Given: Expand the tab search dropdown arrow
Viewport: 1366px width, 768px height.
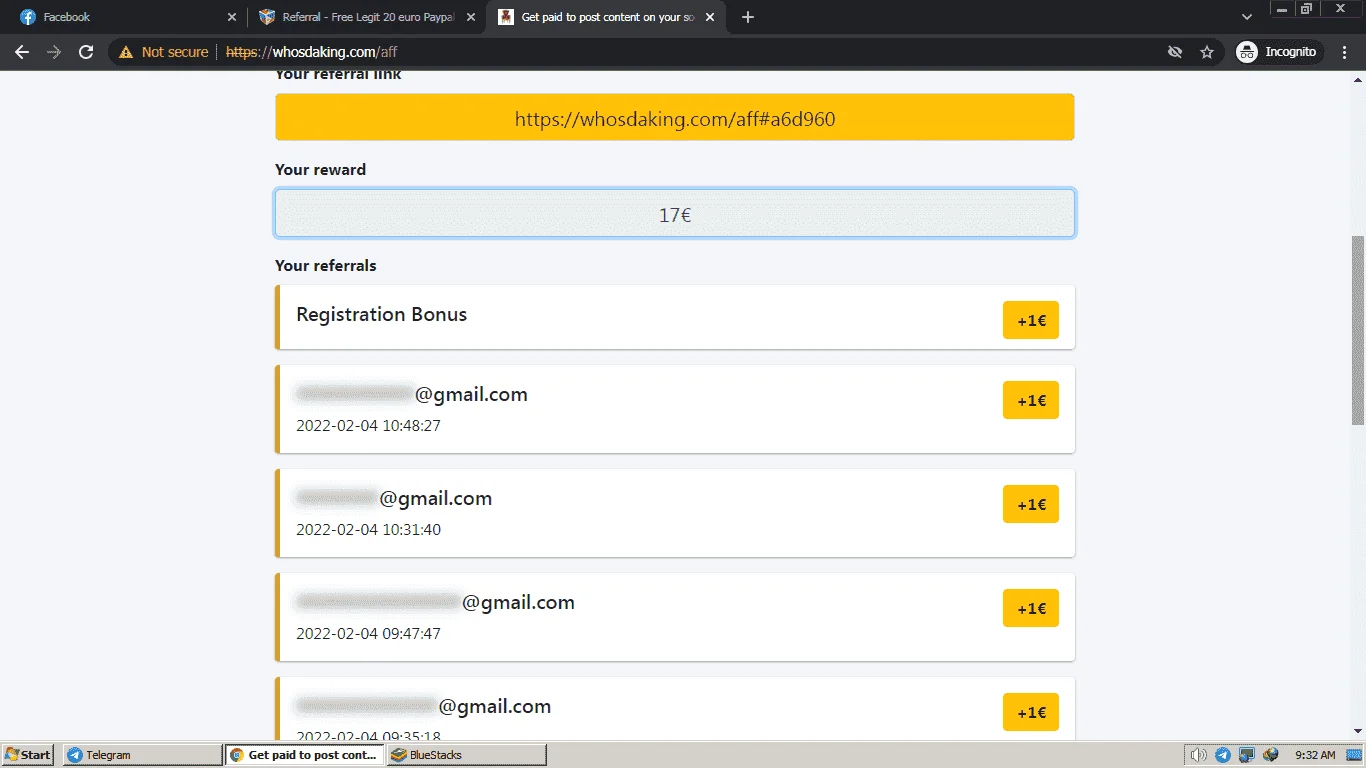Looking at the screenshot, I should 1246,17.
